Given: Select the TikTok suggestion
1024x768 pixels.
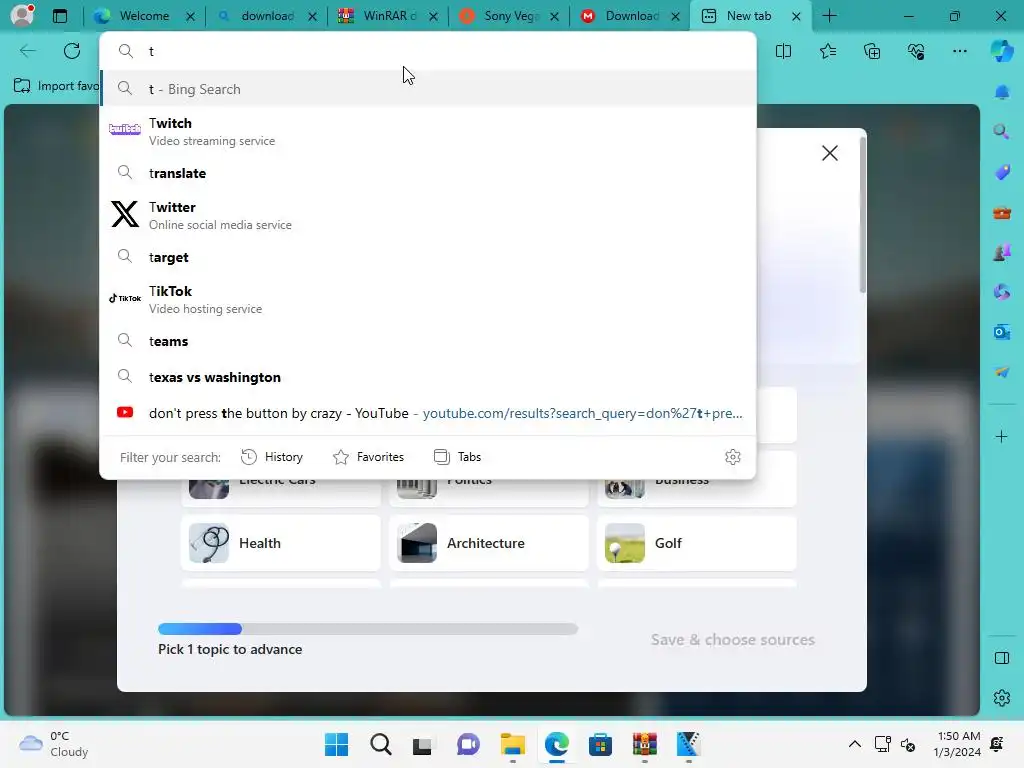Looking at the screenshot, I should click(428, 299).
